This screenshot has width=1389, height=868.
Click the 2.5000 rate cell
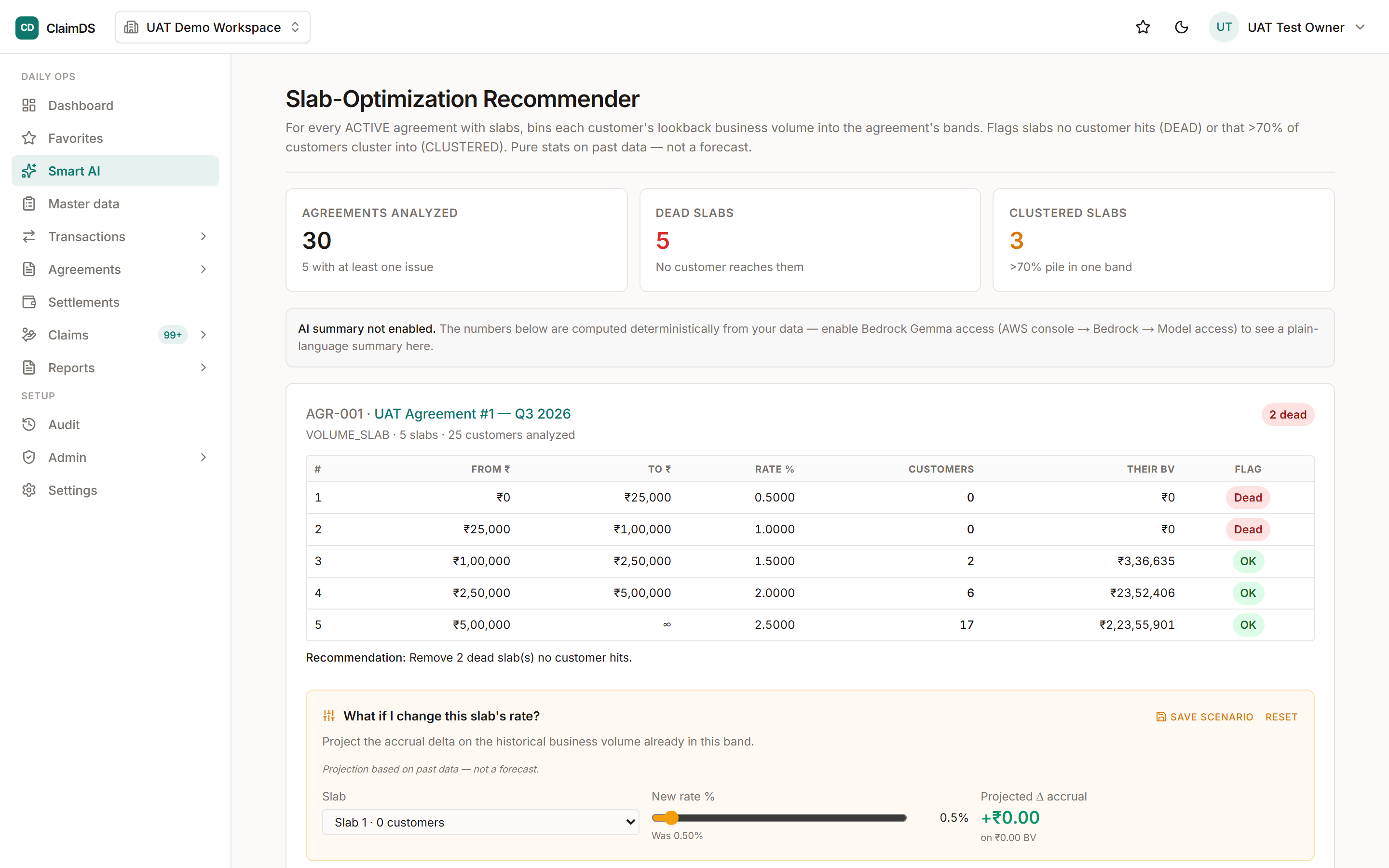point(774,624)
